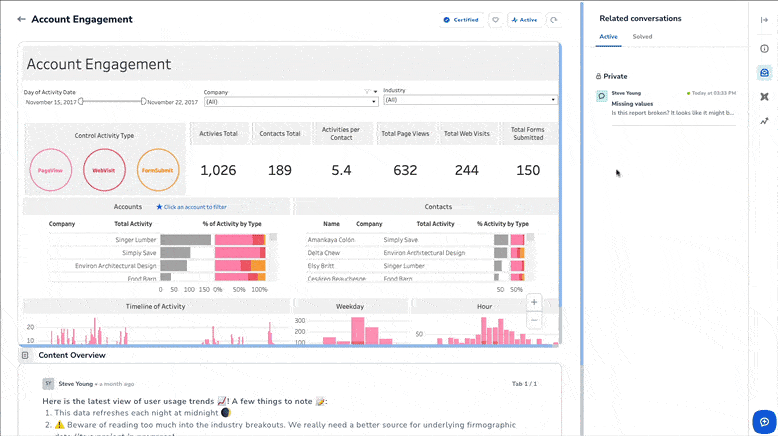778x436 pixels.
Task: Collapse the right side panel arrow
Action: click(x=764, y=19)
